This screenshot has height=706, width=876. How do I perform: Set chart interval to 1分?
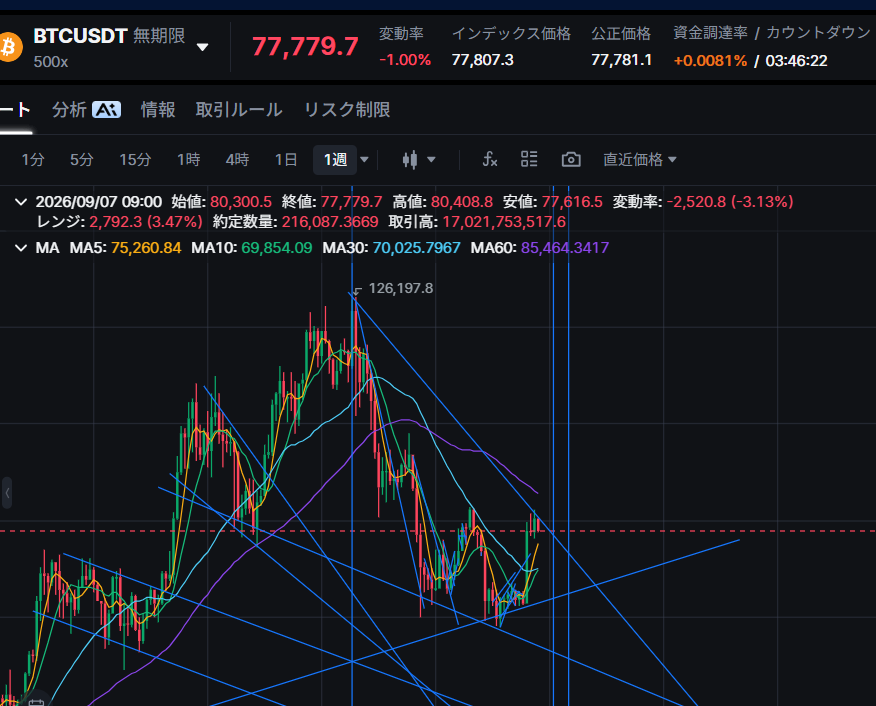coord(32,160)
